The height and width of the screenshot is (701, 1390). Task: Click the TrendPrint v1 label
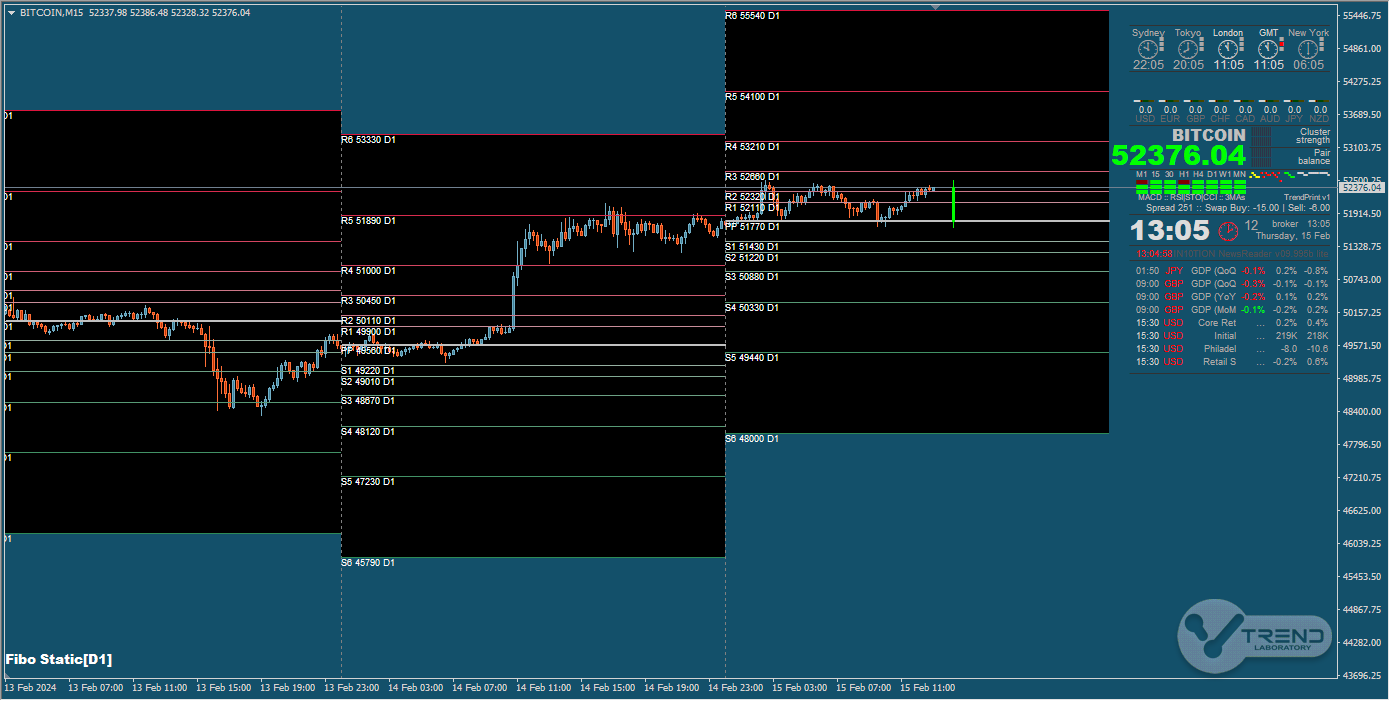[1306, 197]
